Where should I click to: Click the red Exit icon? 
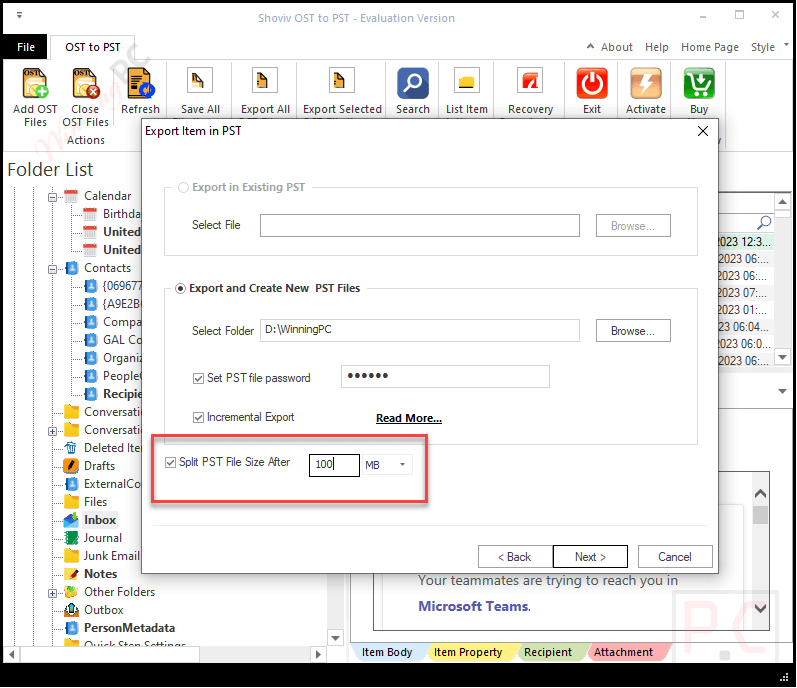[592, 84]
